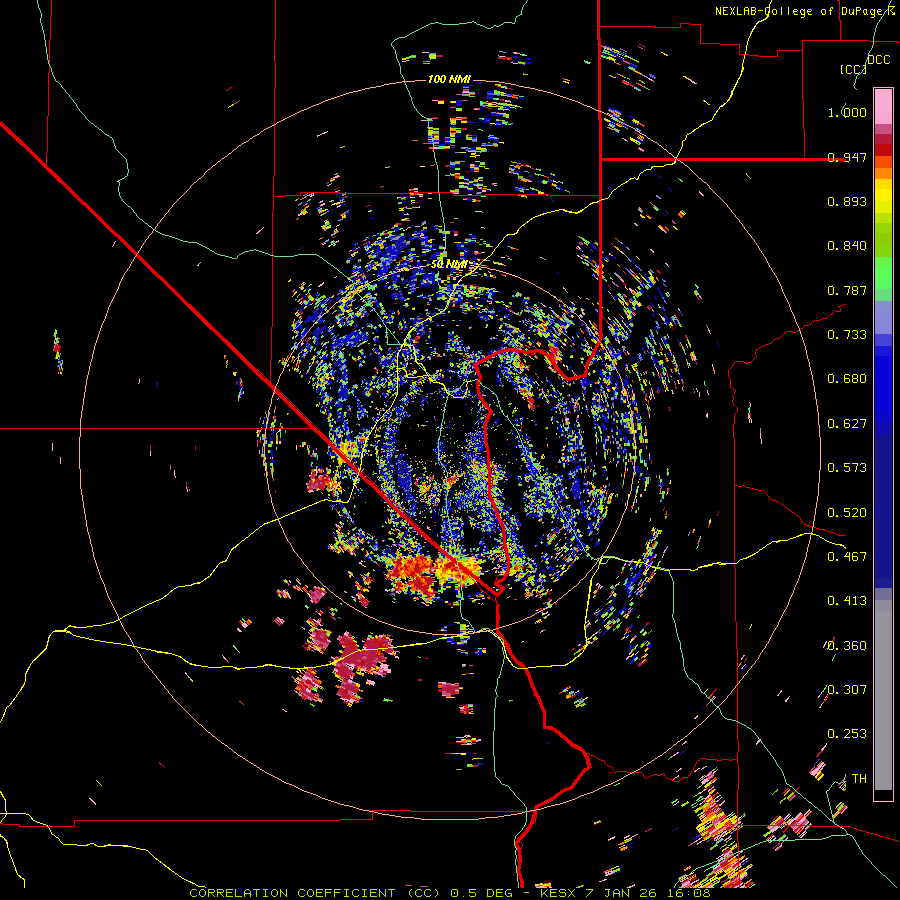The height and width of the screenshot is (900, 900).
Task: Click the 0.360 legend value
Action: 847,646
